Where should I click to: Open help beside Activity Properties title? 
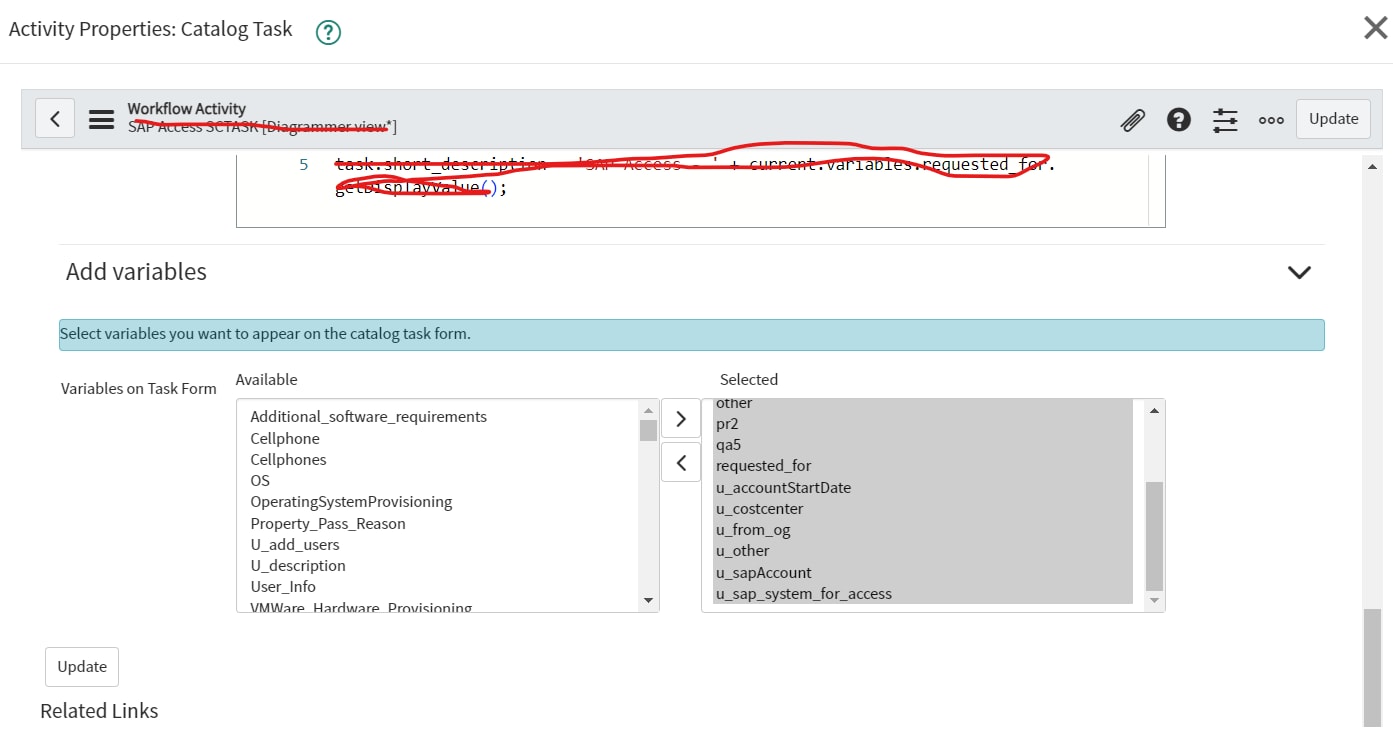point(327,32)
